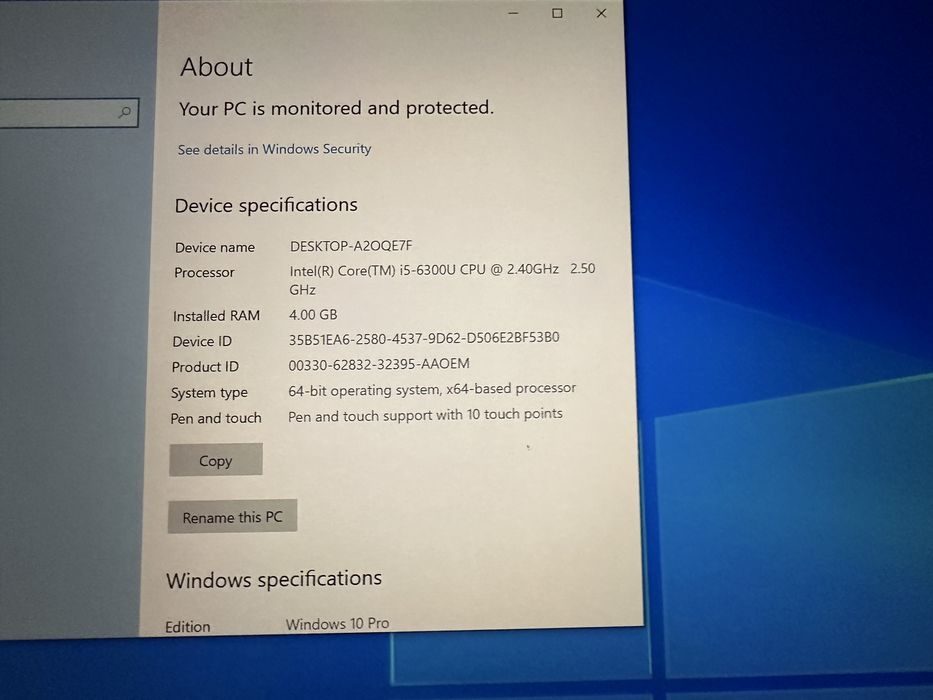Click the Device ID label
Viewport: 933px width, 700px height.
[x=202, y=341]
